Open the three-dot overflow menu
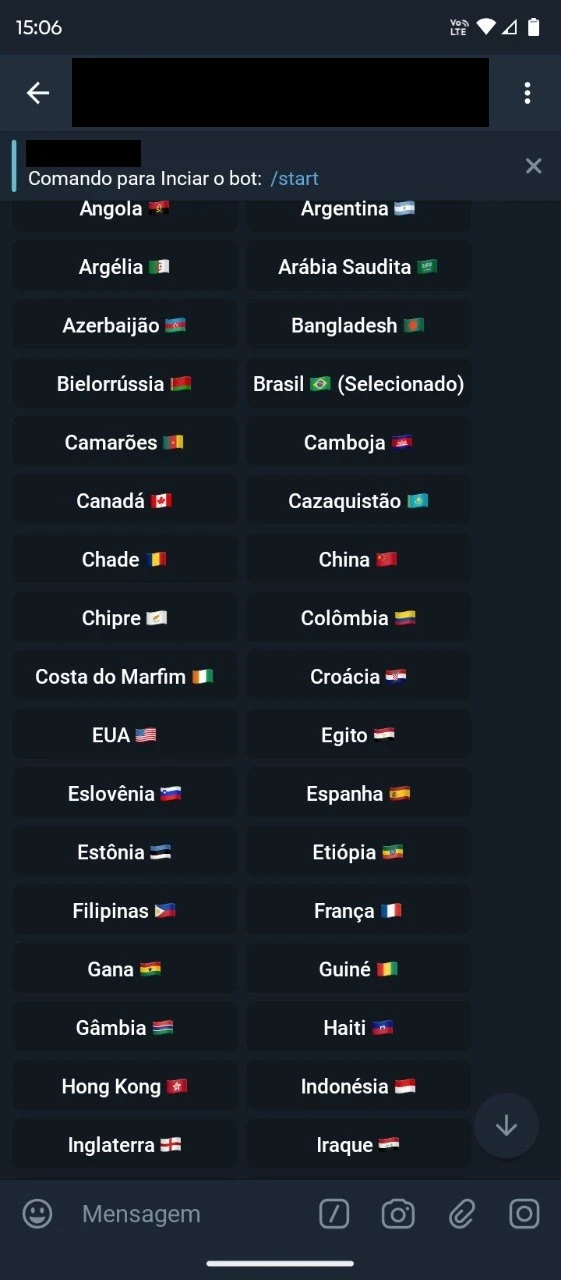The image size is (561, 1280). [527, 93]
